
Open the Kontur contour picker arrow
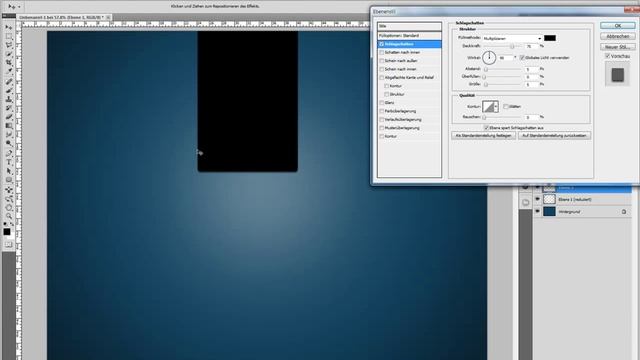pos(496,107)
